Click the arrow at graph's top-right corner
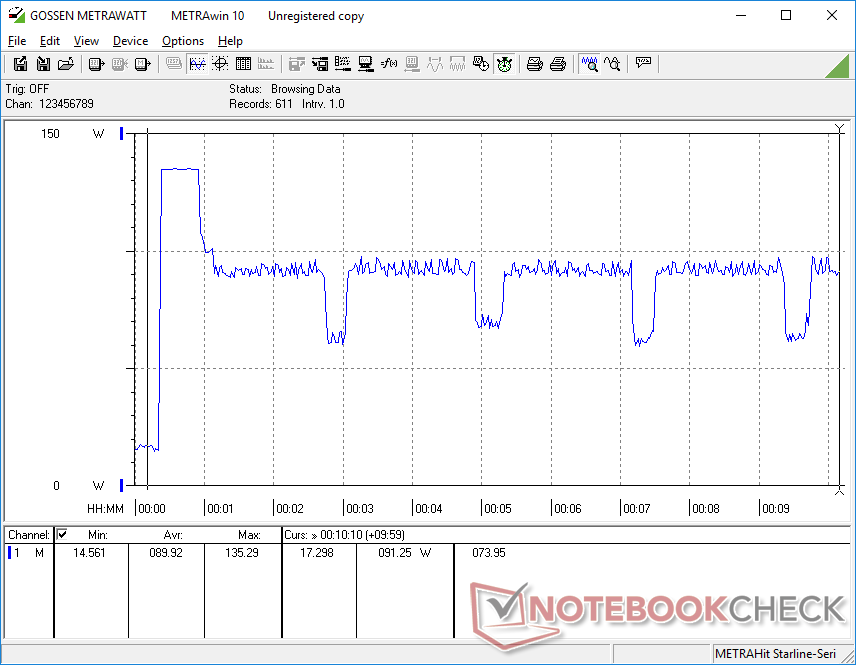This screenshot has width=856, height=665. coord(840,129)
